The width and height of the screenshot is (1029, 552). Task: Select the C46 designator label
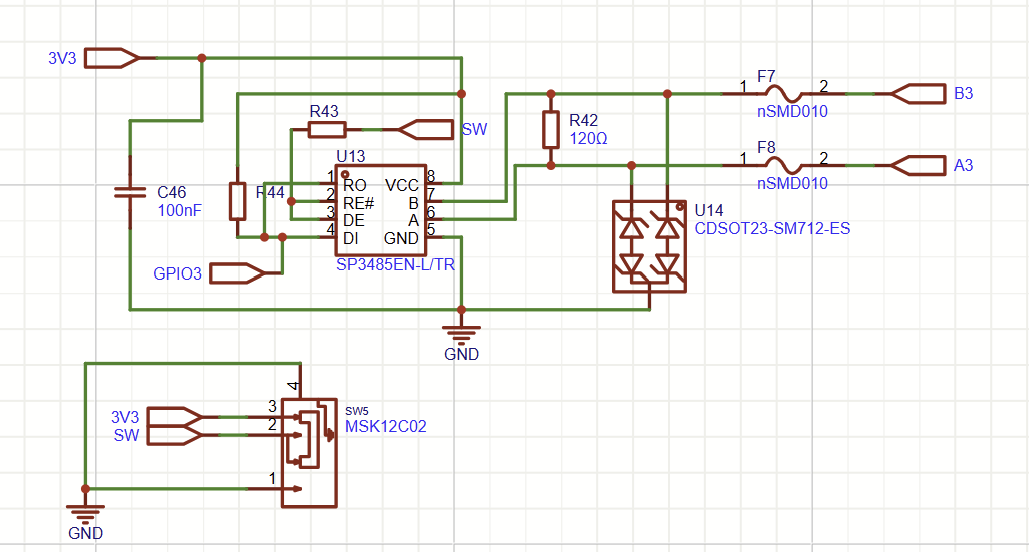171,192
